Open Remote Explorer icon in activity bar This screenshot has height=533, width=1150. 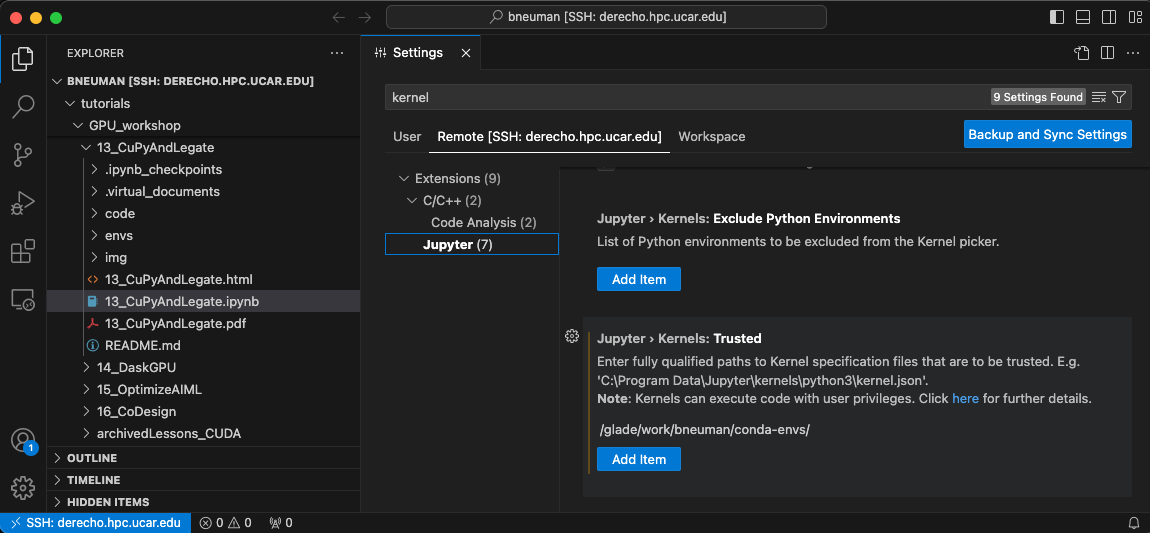pos(23,299)
